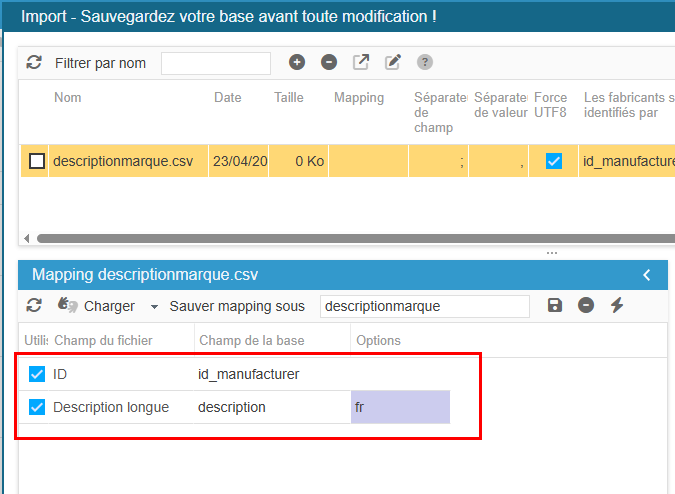675x494 pixels.
Task: Focus the Filtrer par nom field
Action: (216, 63)
